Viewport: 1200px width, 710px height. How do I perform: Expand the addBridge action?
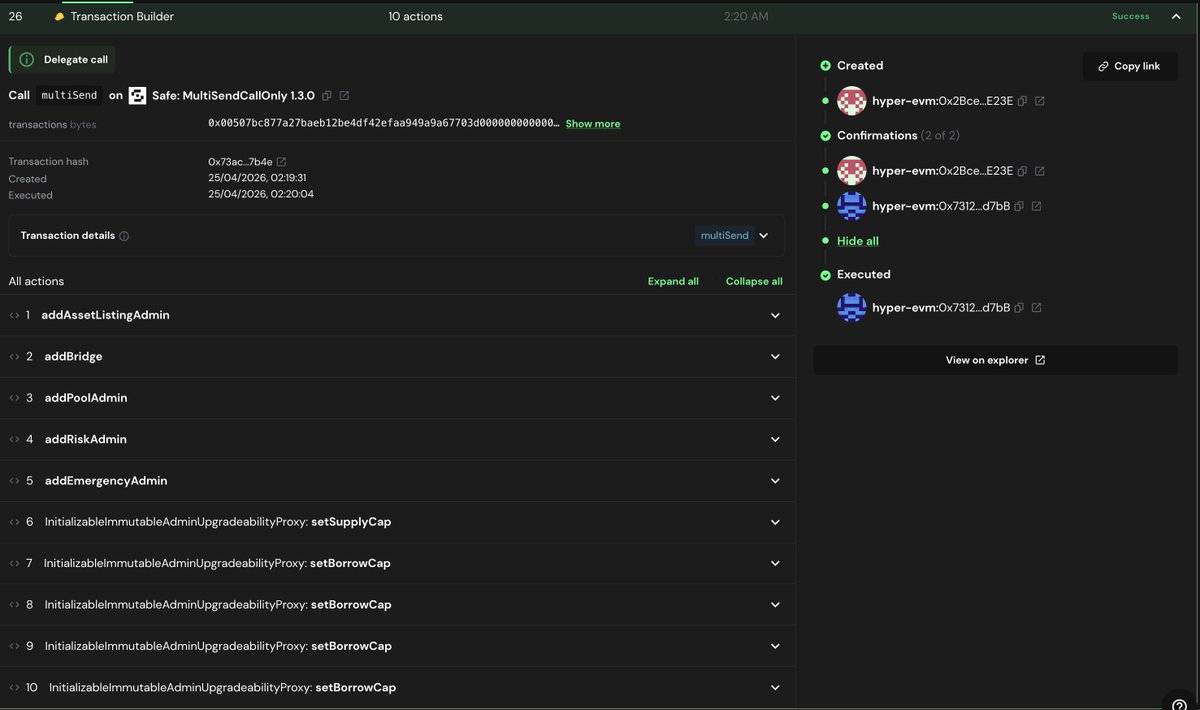(775, 355)
